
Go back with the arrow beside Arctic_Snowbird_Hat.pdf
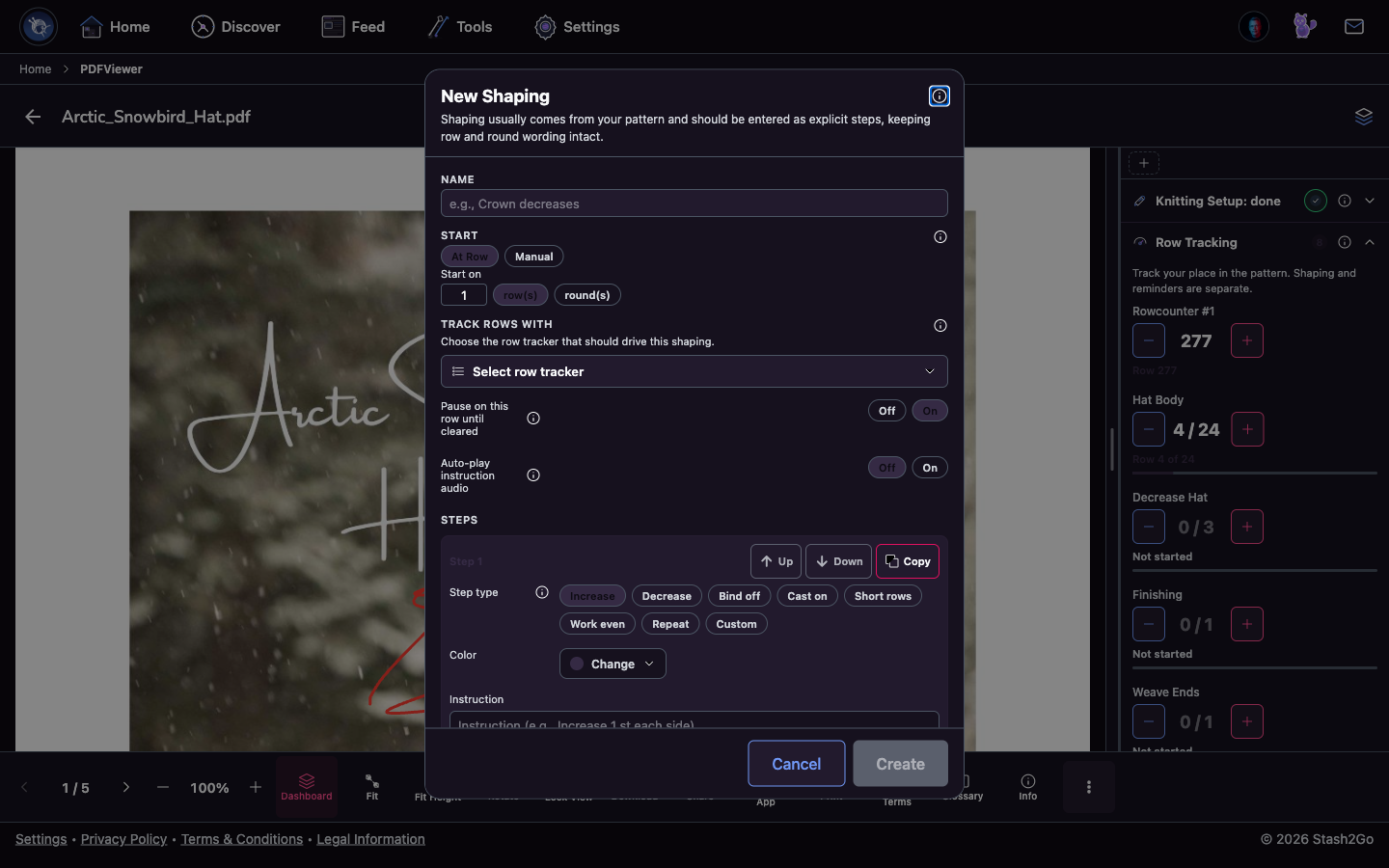point(33,117)
